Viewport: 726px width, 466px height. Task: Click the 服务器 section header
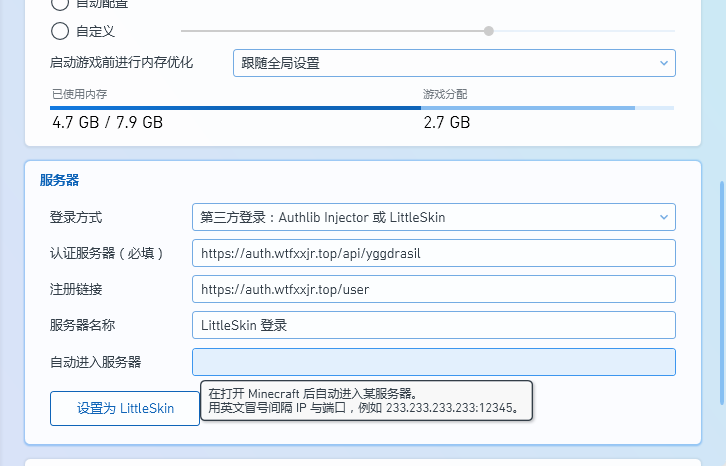(60, 181)
